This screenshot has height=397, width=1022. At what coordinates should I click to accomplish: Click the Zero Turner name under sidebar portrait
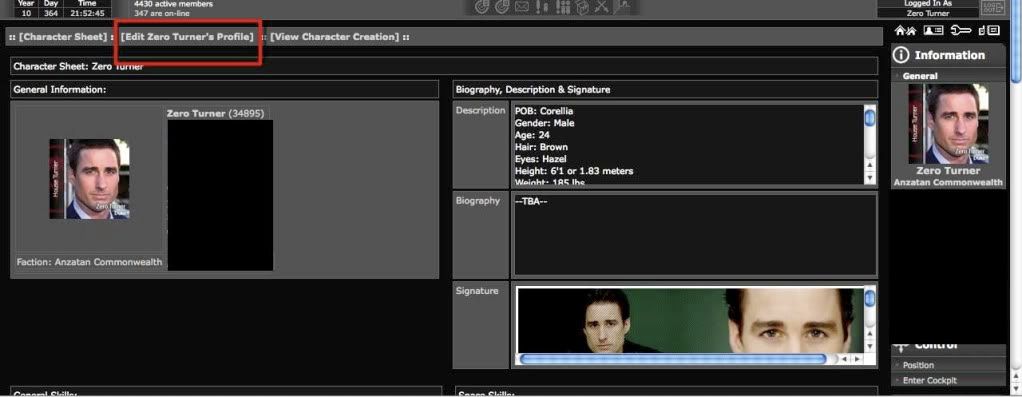948,171
